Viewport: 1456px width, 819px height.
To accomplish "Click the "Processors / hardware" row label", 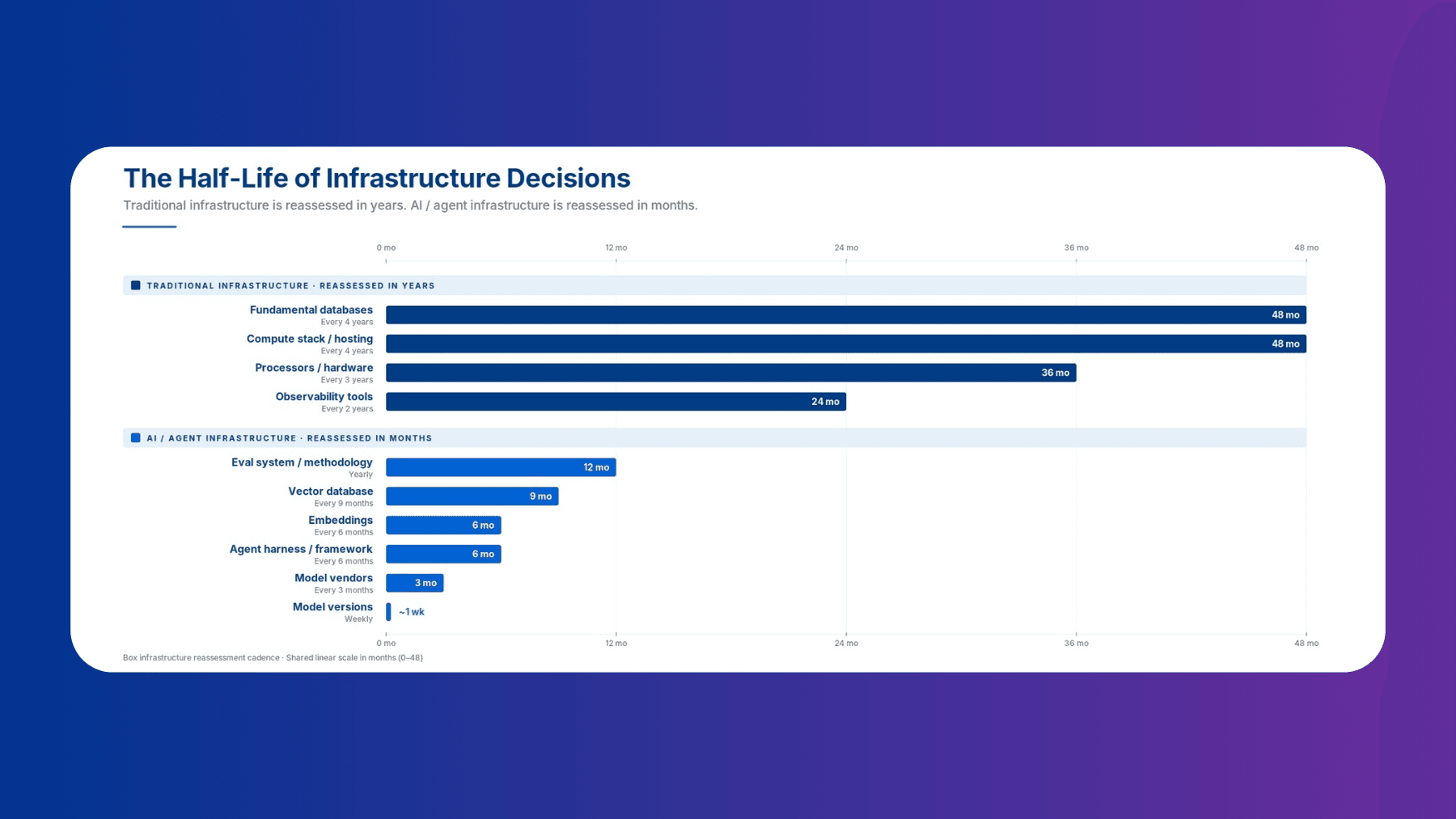I will (314, 368).
